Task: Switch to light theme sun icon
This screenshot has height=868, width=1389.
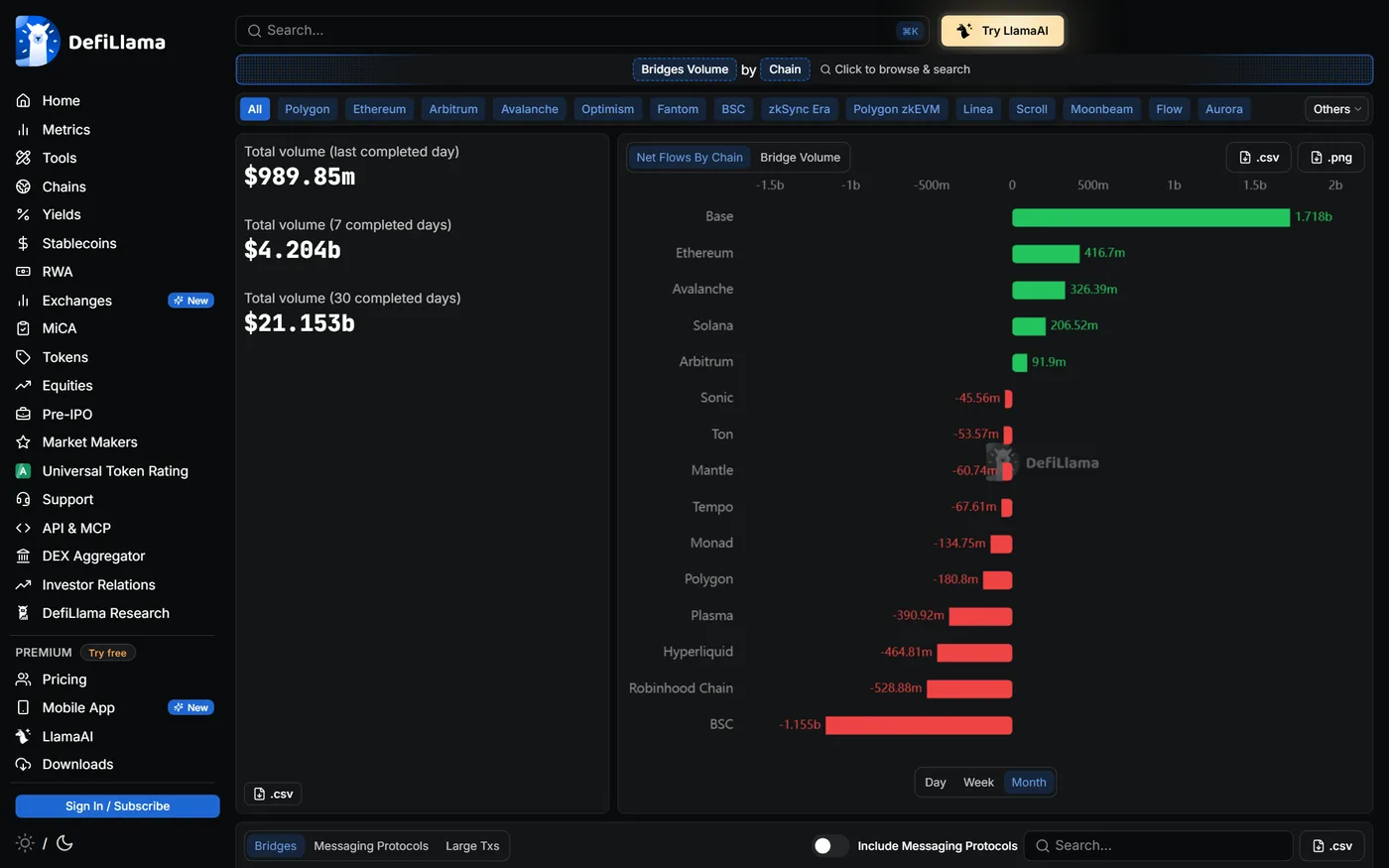Action: 25,843
